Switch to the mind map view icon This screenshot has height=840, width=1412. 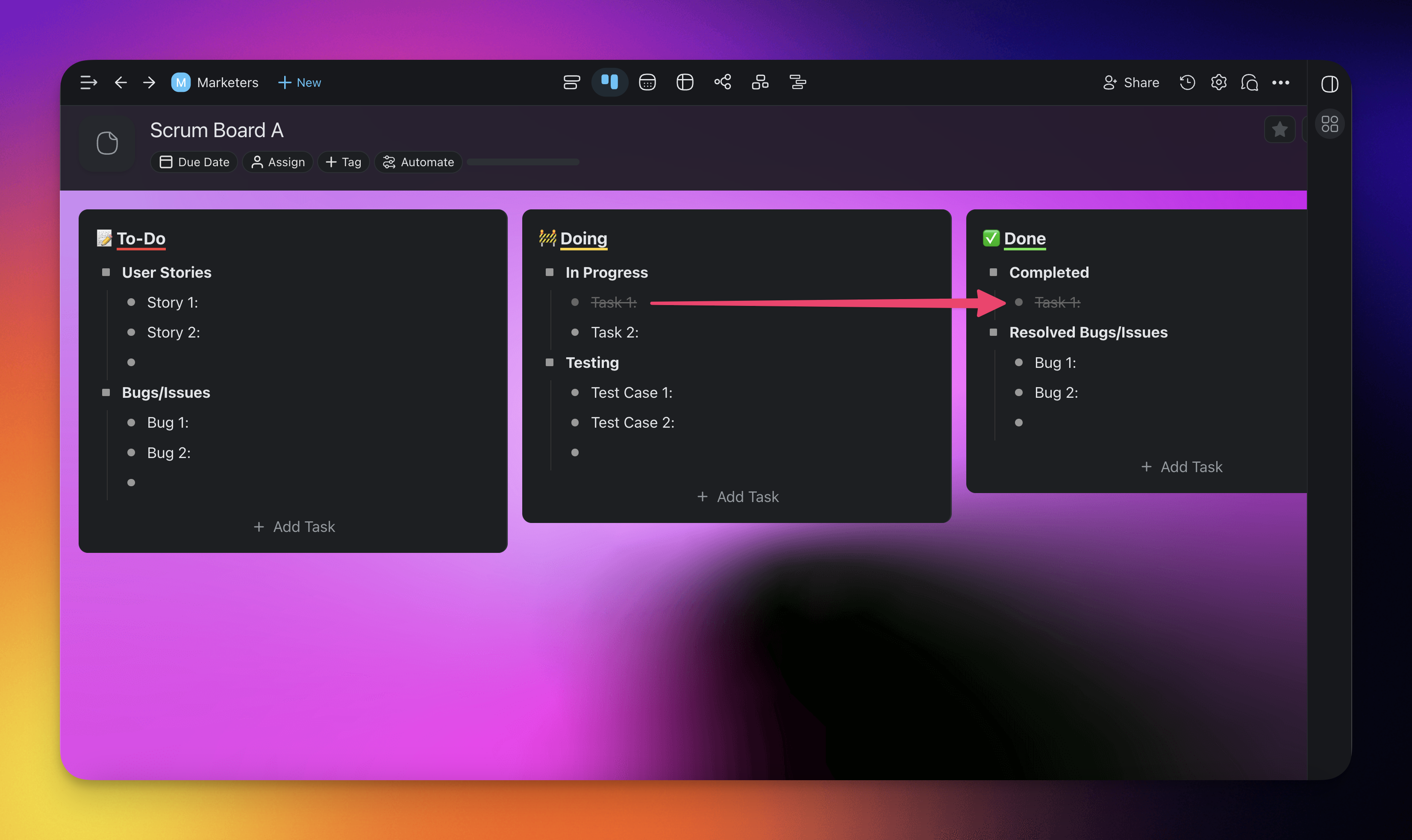coord(722,82)
